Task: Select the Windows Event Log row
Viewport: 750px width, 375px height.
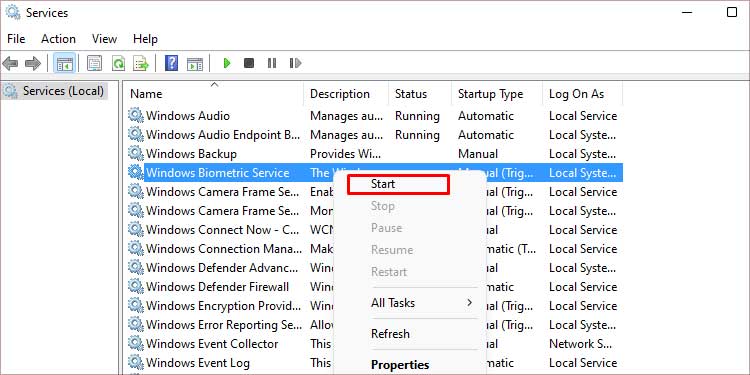Action: click(x=374, y=363)
